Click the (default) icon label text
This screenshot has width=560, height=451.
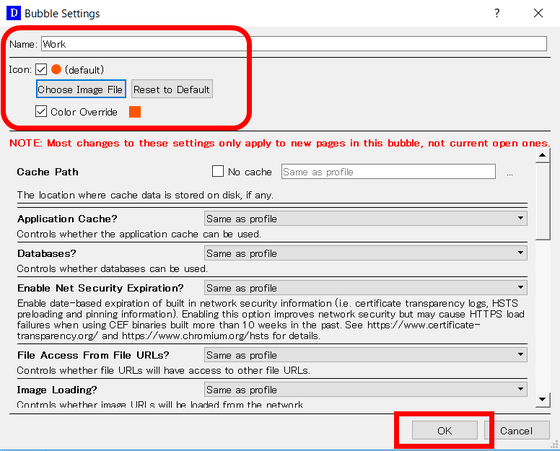point(84,70)
